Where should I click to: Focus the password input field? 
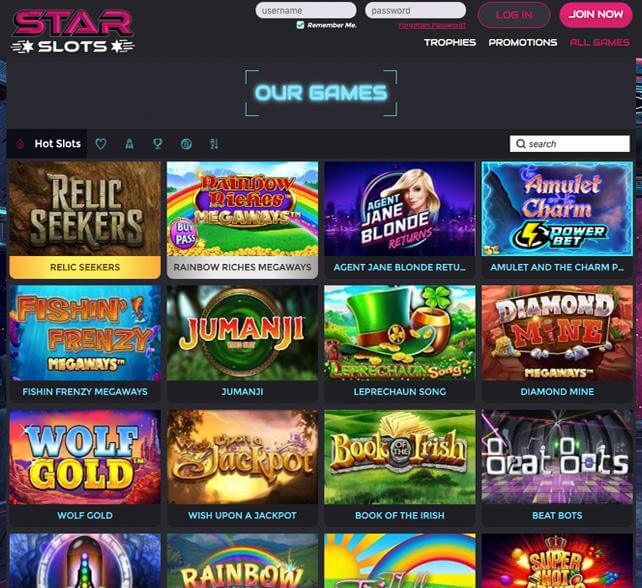coord(416,10)
